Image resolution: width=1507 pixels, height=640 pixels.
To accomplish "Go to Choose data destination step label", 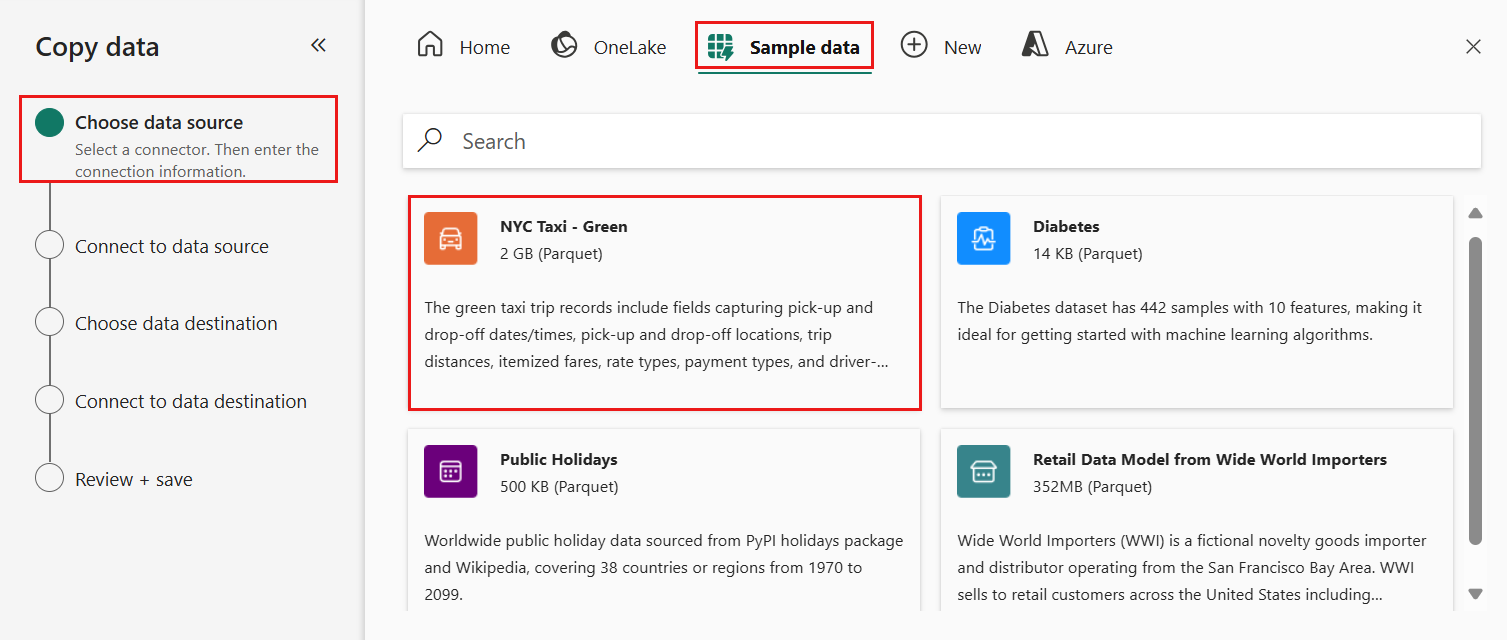I will pos(176,323).
